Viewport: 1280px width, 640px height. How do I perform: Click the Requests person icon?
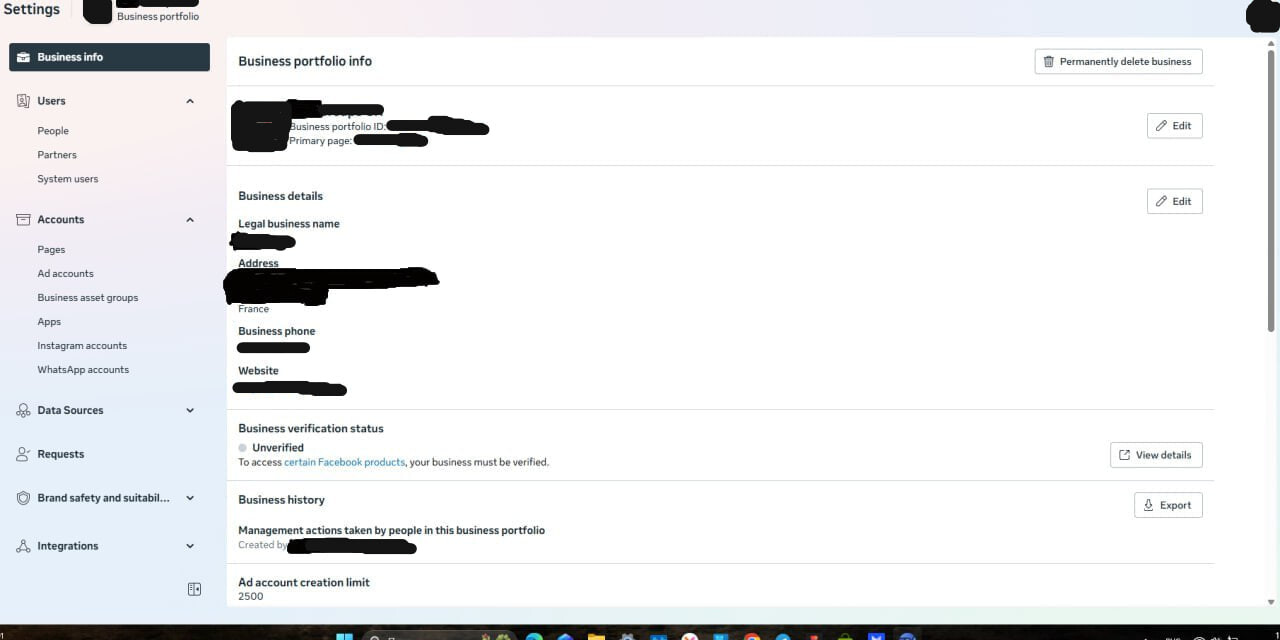point(23,454)
